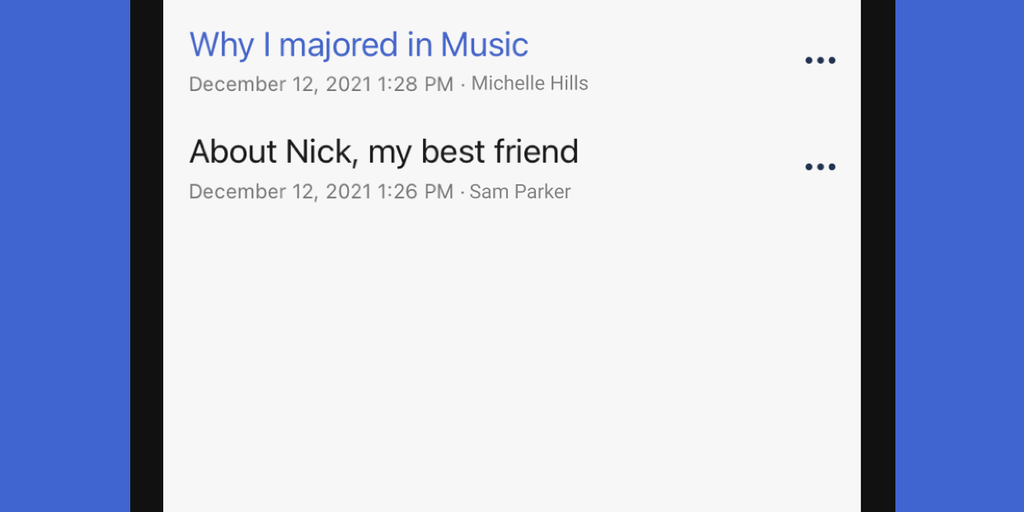Click the December 12, 2021 date above Sam Parker's post
This screenshot has height=512, width=1024.
click(280, 84)
